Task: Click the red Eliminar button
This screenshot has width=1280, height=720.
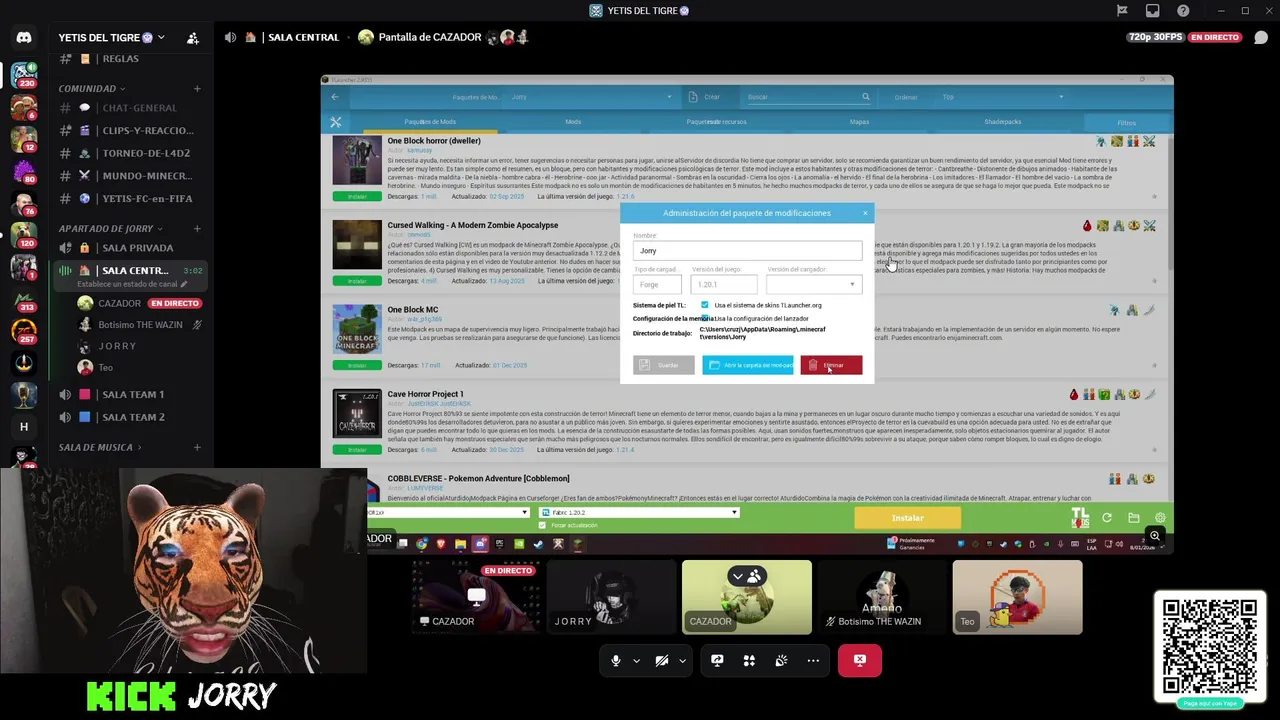Action: click(831, 365)
